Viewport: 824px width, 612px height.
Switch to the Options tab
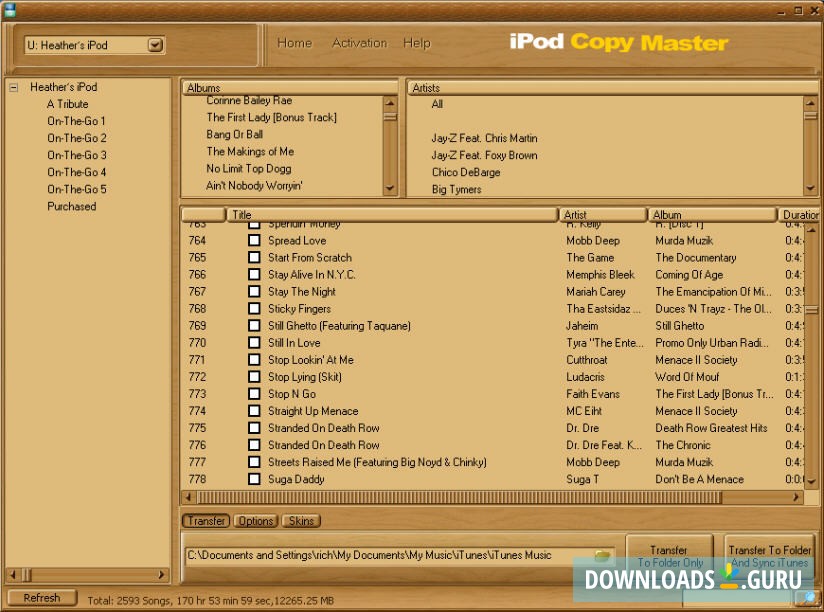255,520
